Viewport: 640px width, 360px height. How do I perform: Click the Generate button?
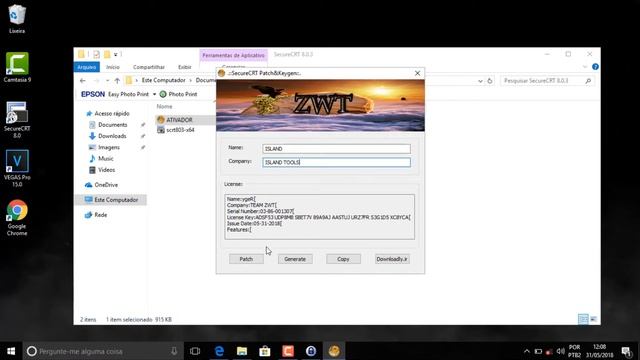point(295,259)
